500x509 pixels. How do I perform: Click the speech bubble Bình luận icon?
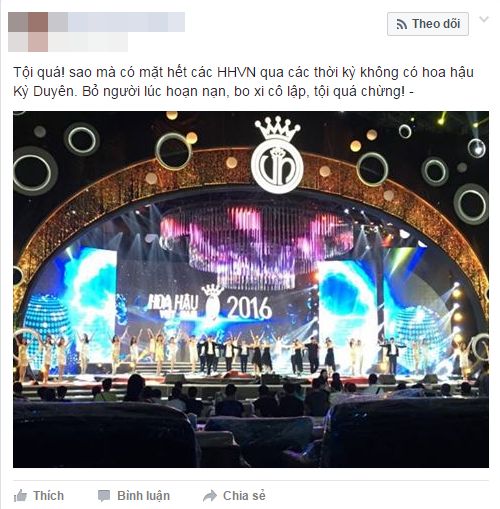click(x=104, y=496)
